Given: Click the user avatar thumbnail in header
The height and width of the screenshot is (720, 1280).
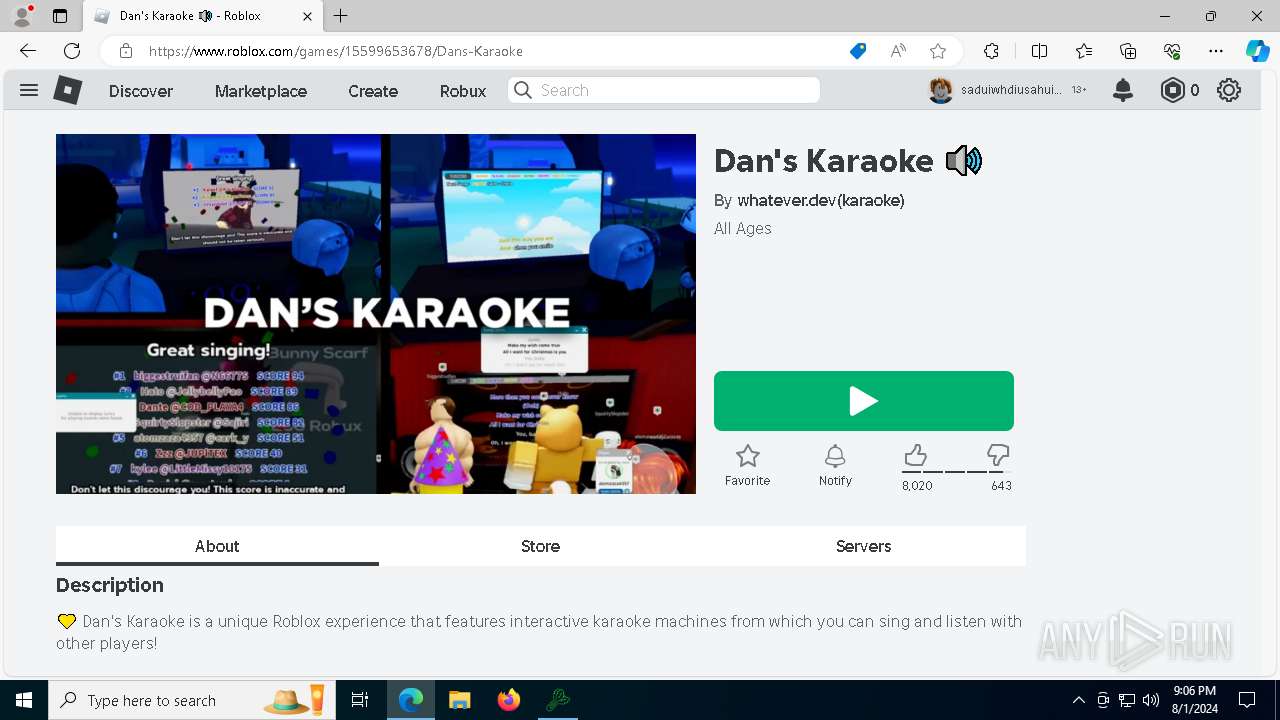Looking at the screenshot, I should pyautogui.click(x=941, y=90).
